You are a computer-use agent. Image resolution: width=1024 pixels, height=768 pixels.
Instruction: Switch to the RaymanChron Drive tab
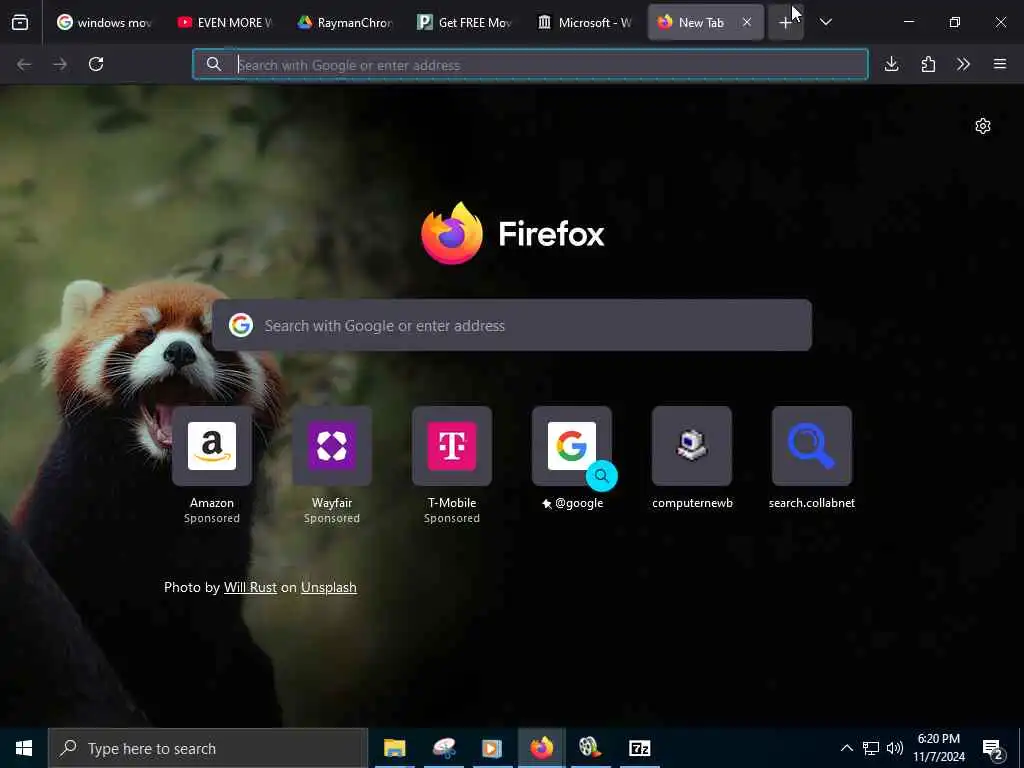pos(345,22)
